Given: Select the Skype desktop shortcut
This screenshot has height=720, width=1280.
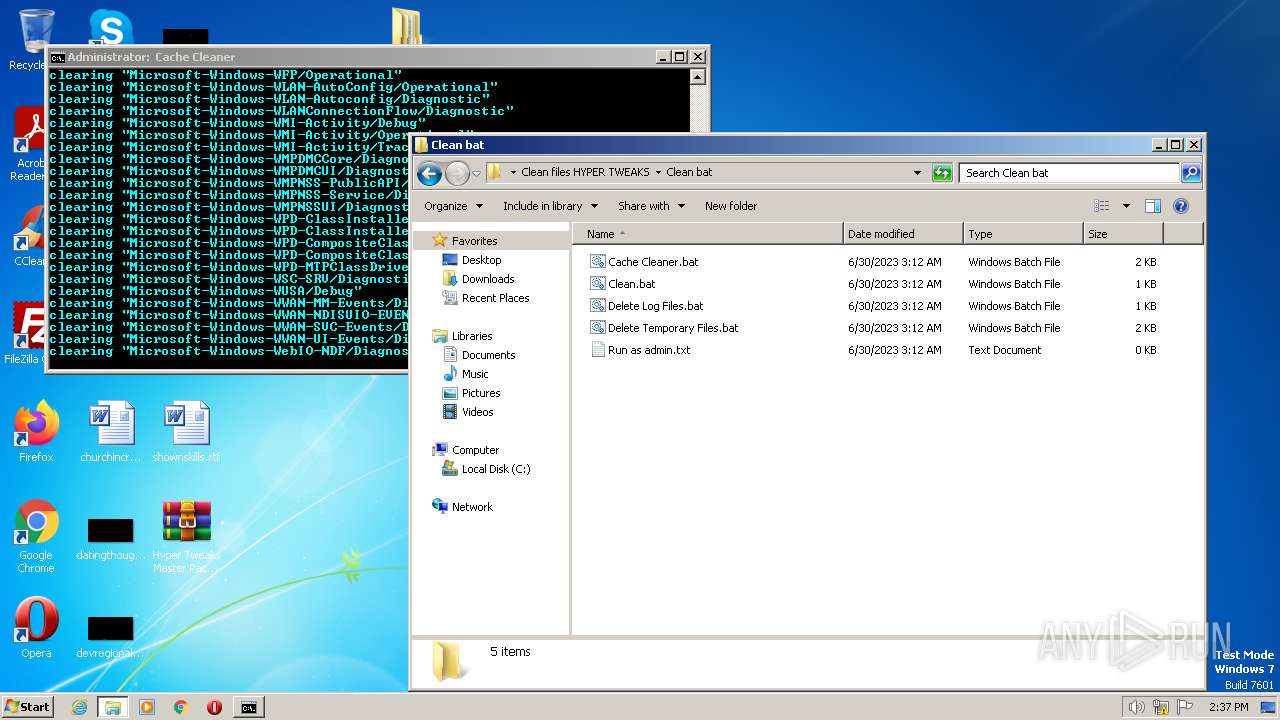Looking at the screenshot, I should coord(111,26).
